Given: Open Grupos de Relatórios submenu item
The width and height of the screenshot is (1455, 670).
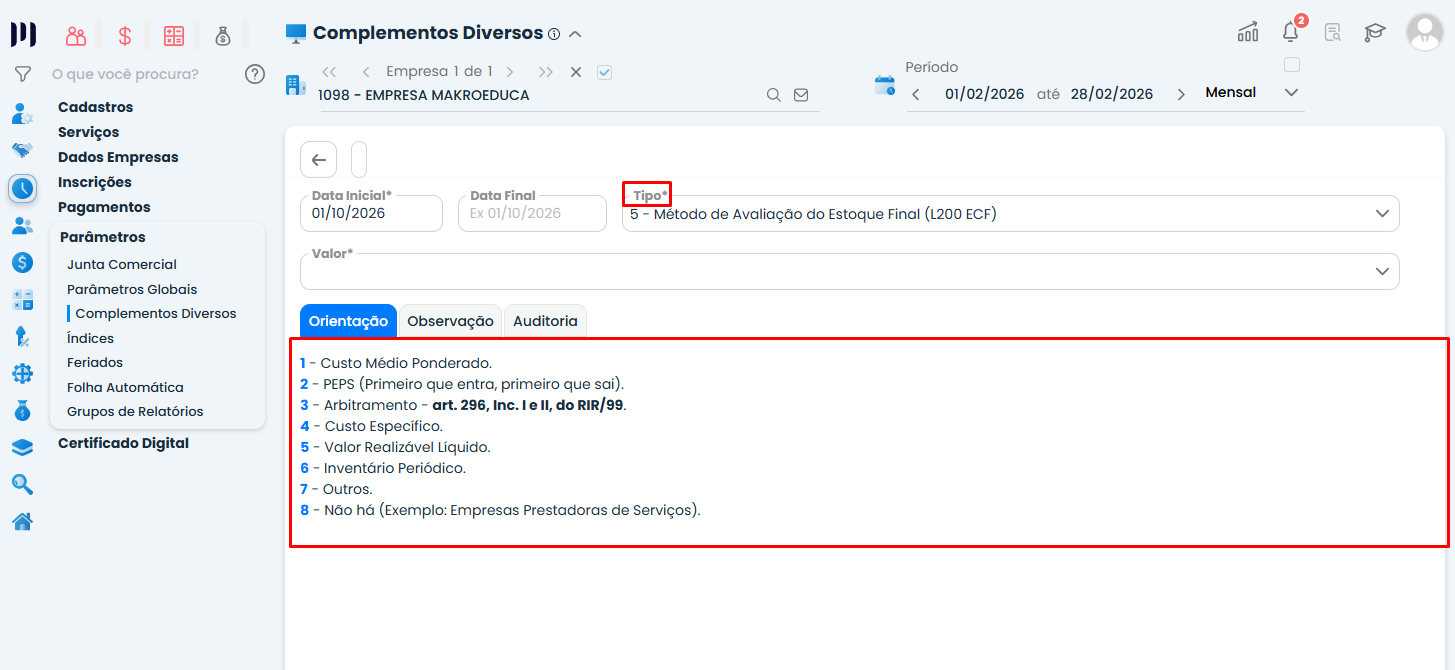Looking at the screenshot, I should pos(135,412).
